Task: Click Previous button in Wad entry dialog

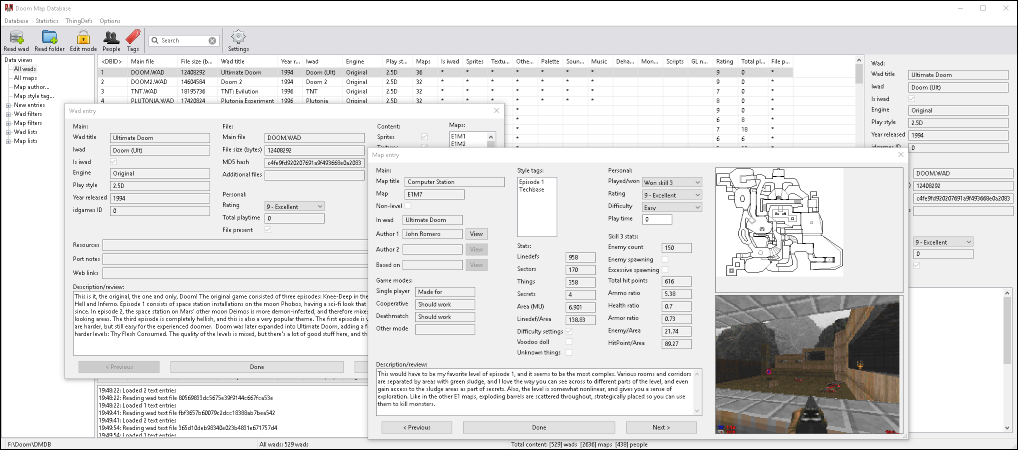Action: click(119, 367)
